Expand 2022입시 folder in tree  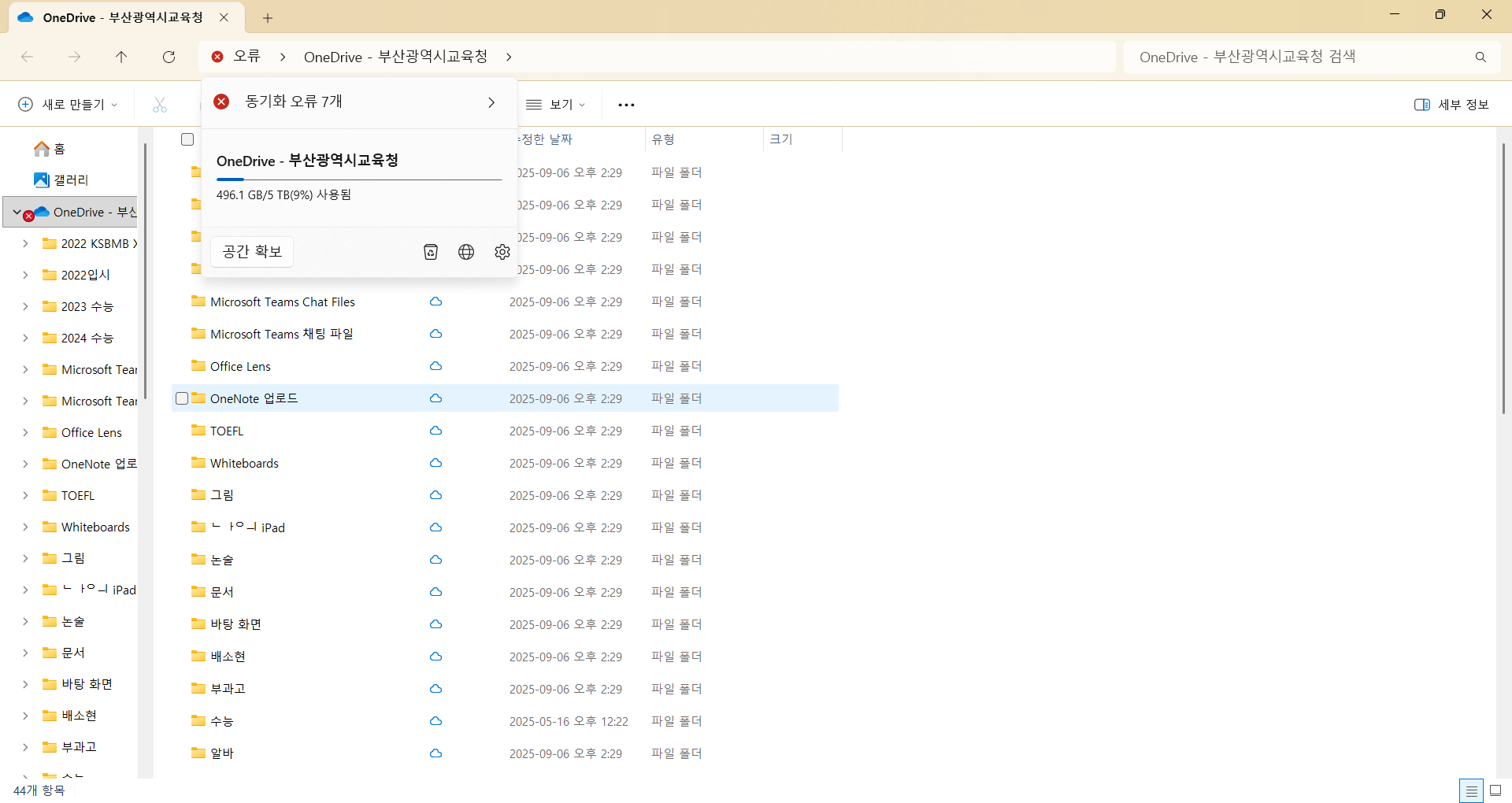(25, 275)
